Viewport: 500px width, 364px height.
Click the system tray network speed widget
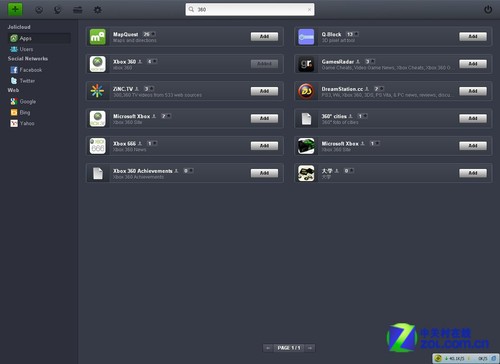click(466, 358)
